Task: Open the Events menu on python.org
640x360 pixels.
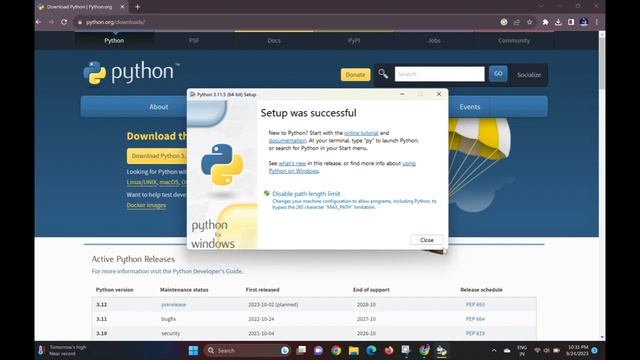Action: point(470,107)
